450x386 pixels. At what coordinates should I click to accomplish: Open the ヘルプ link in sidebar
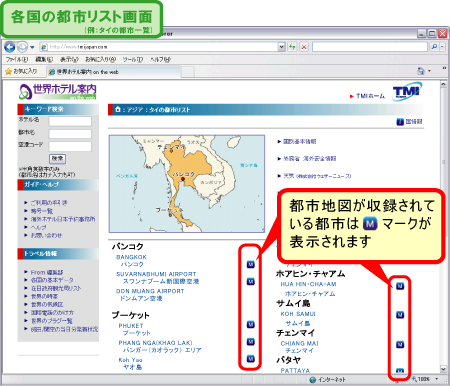click(x=39, y=227)
